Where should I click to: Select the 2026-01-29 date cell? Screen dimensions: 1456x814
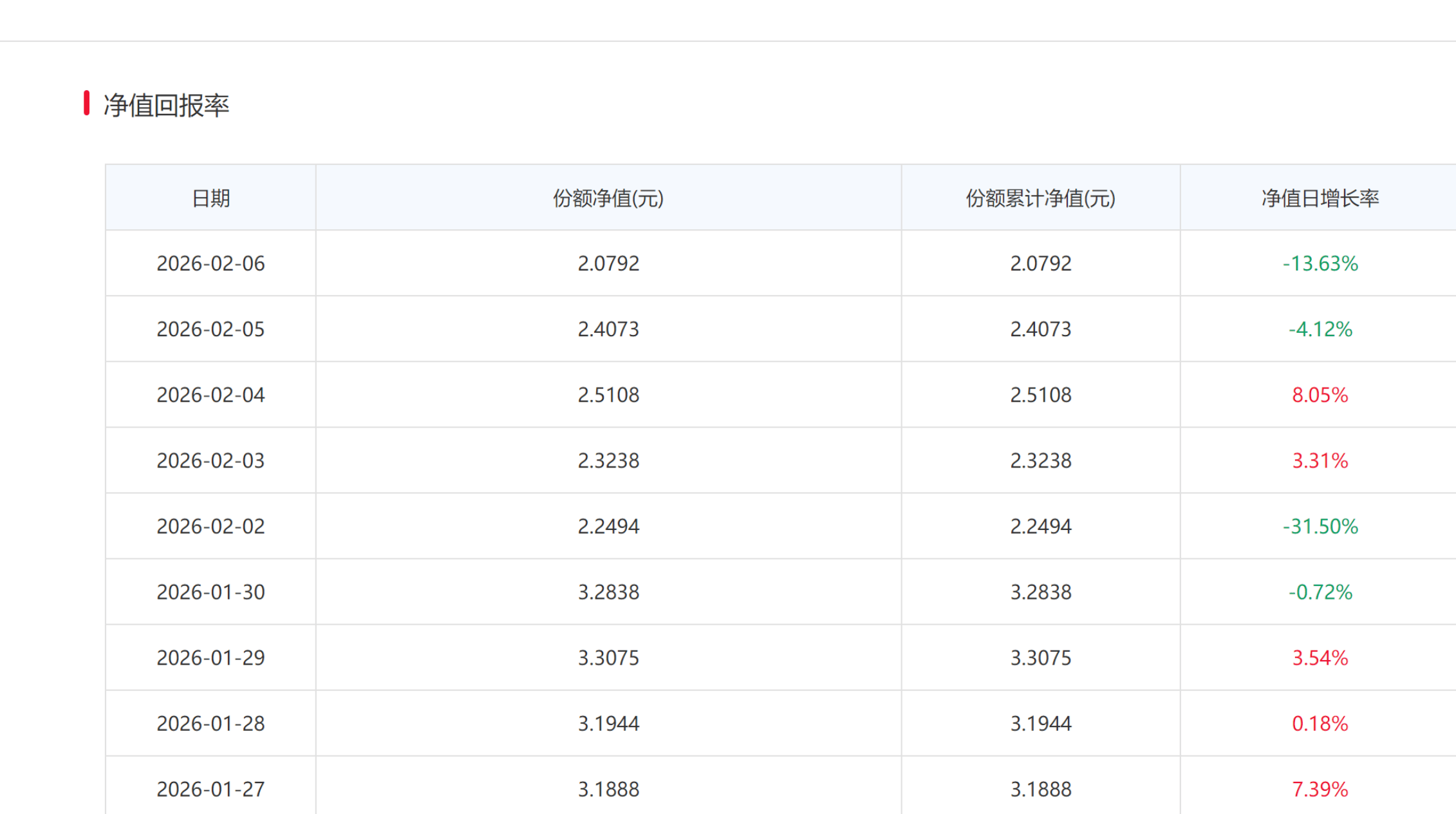click(x=210, y=658)
